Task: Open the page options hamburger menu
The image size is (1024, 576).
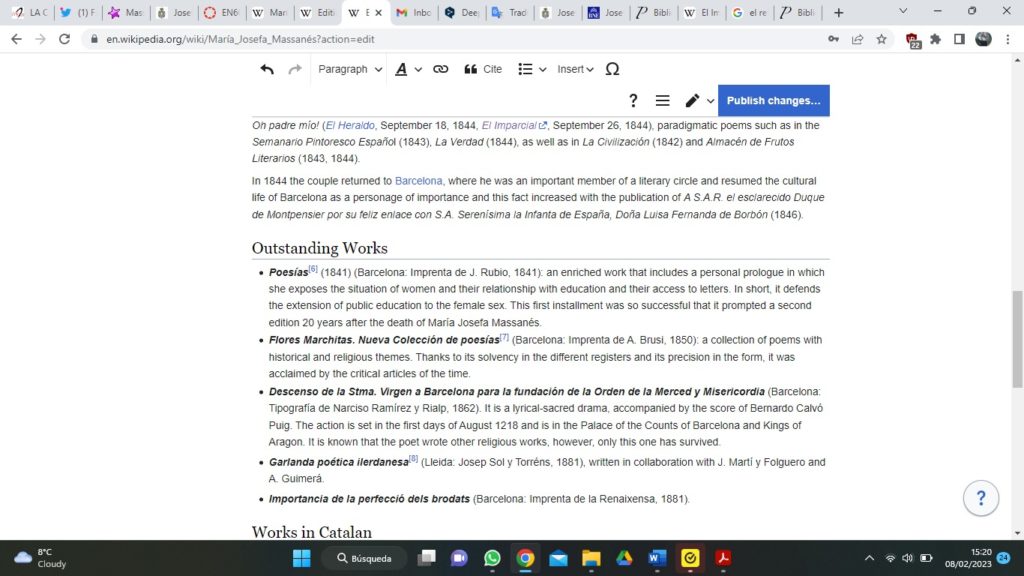Action: point(662,101)
